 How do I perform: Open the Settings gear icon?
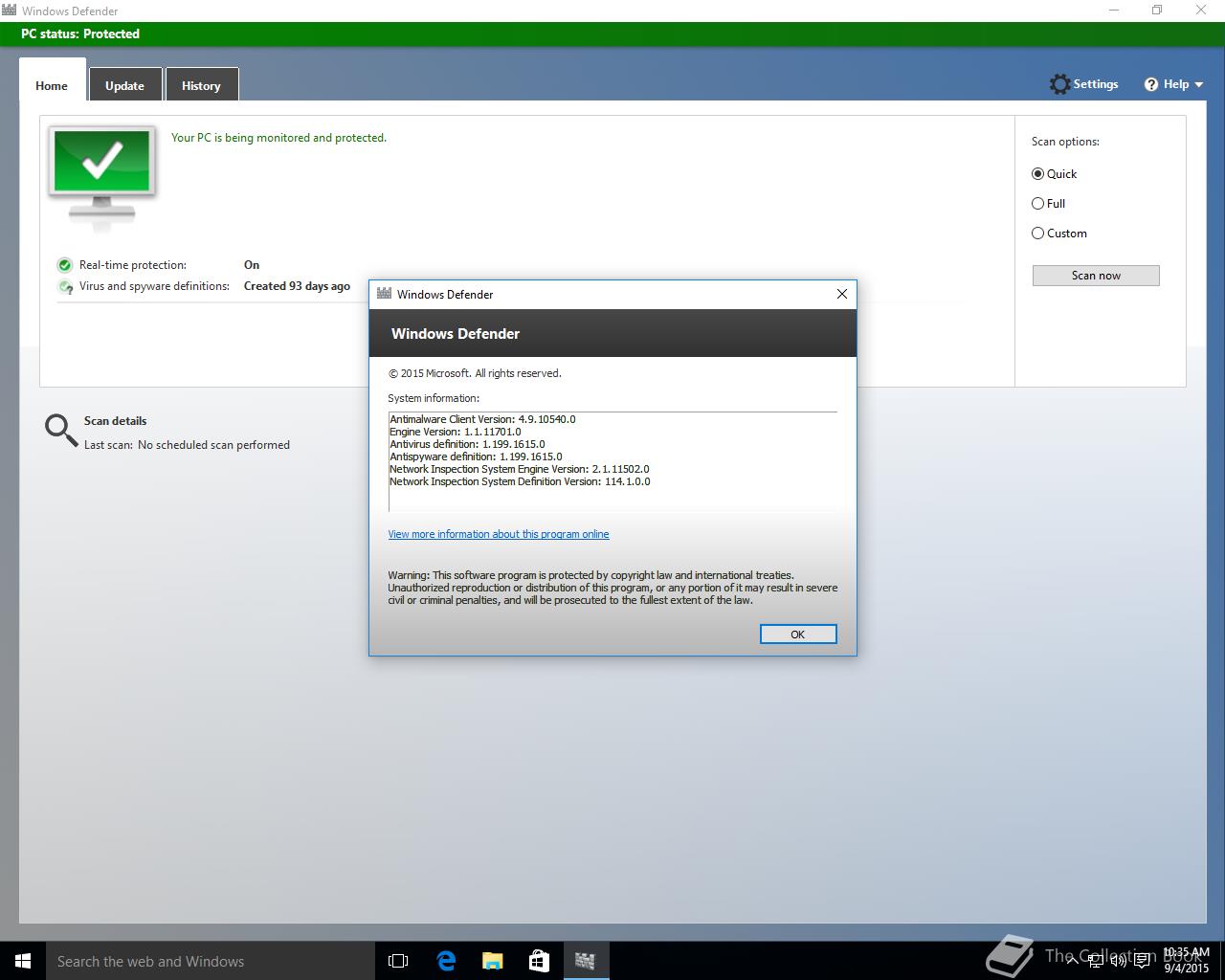pos(1059,84)
